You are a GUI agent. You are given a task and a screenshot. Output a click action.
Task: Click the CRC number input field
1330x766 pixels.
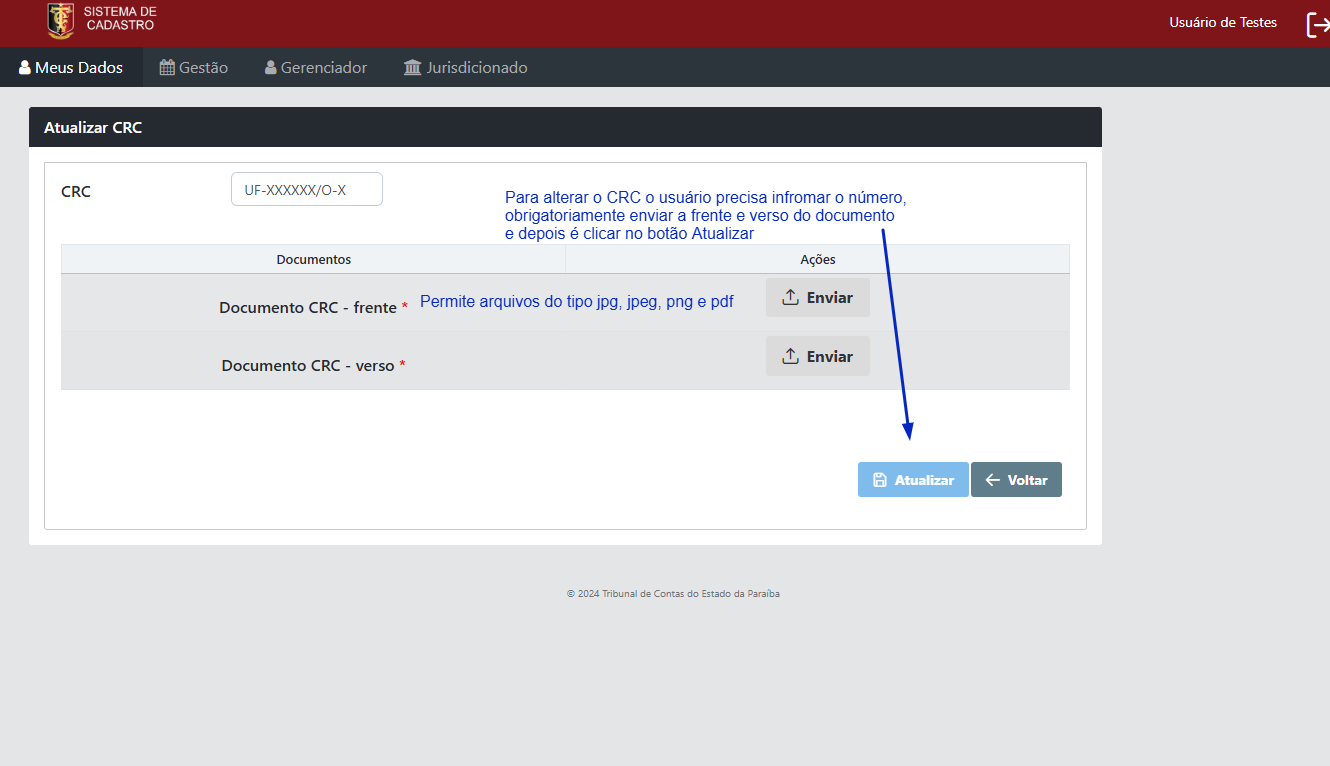click(307, 189)
